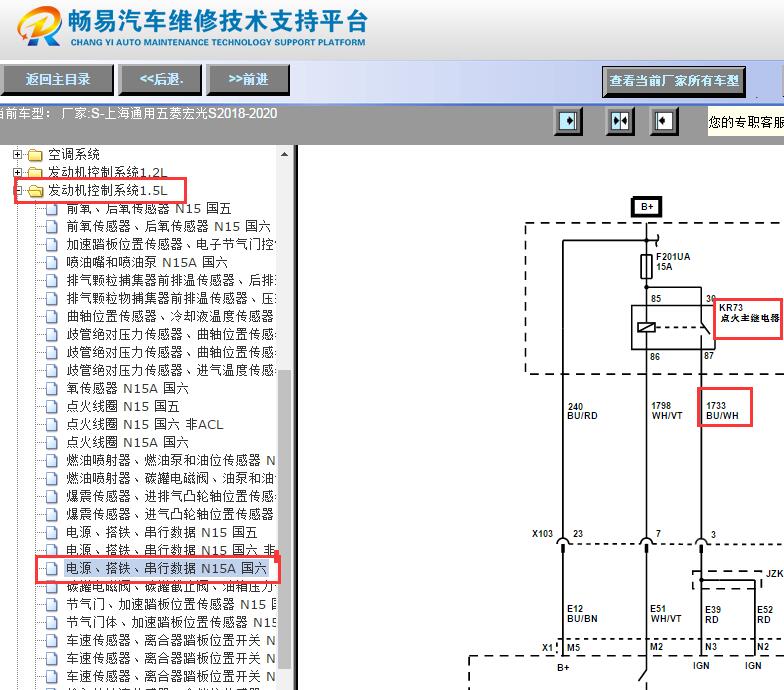The height and width of the screenshot is (690, 784).
Task: Go back with <<后退 button
Action: click(160, 80)
